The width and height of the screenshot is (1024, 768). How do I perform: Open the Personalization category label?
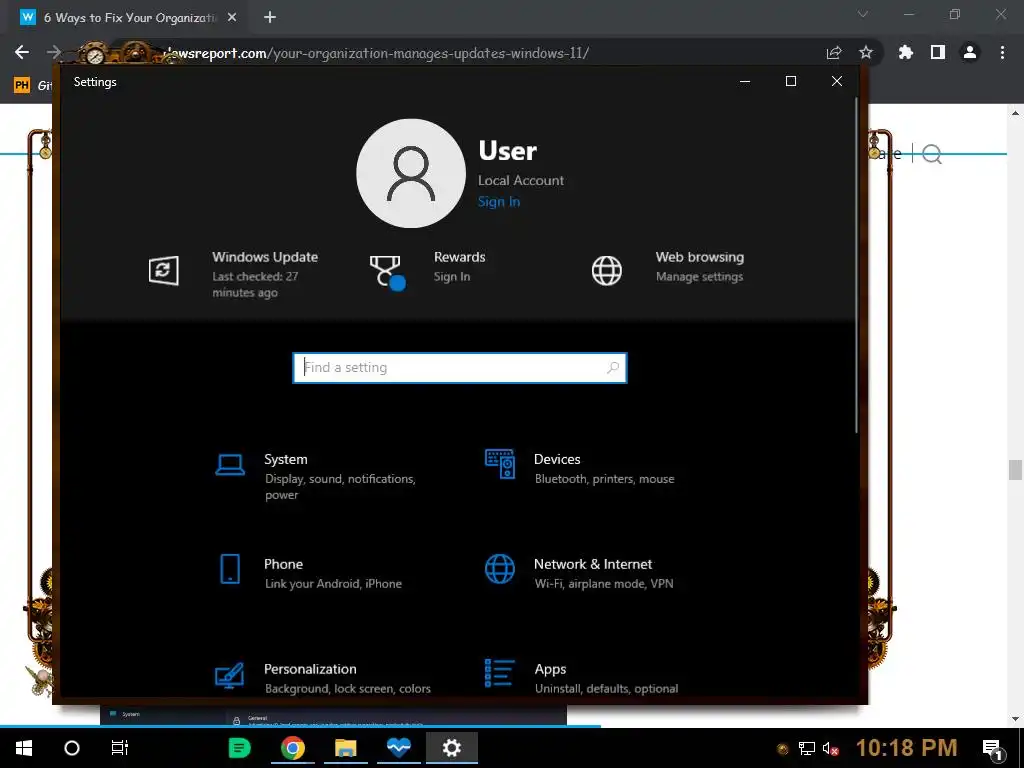310,669
